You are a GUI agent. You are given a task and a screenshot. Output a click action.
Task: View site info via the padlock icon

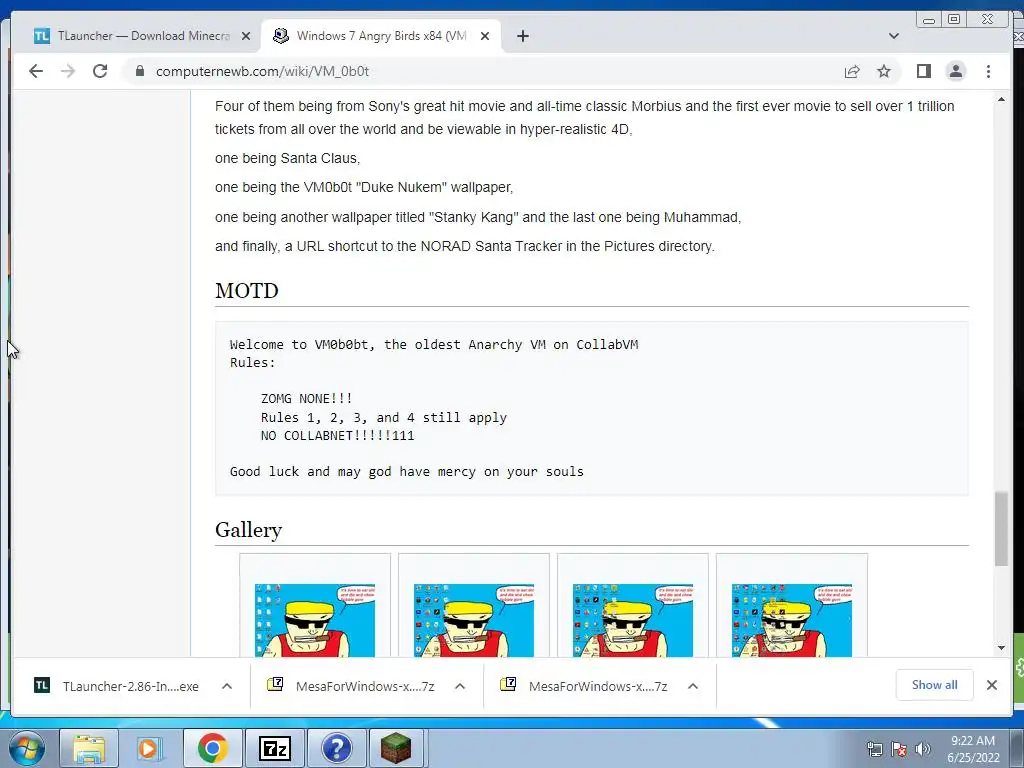point(140,71)
